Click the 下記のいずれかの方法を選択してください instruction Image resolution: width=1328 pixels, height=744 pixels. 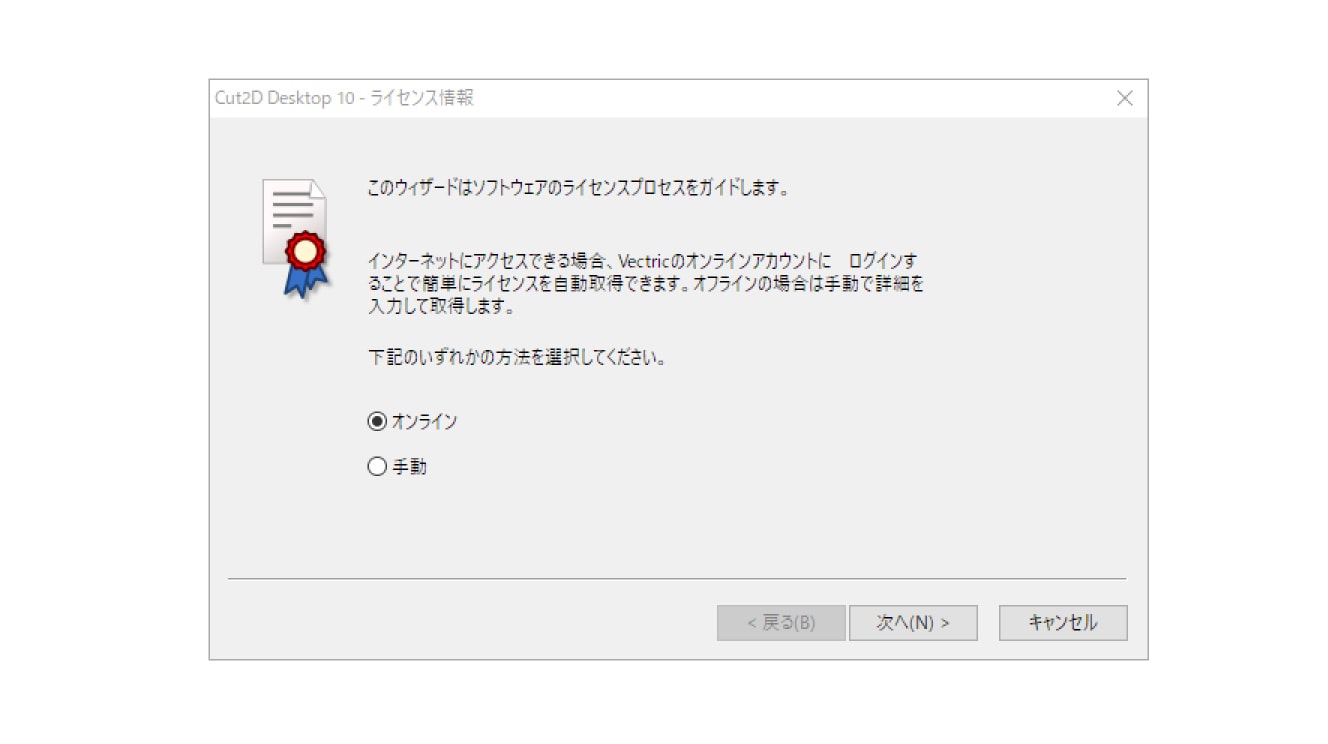[517, 357]
